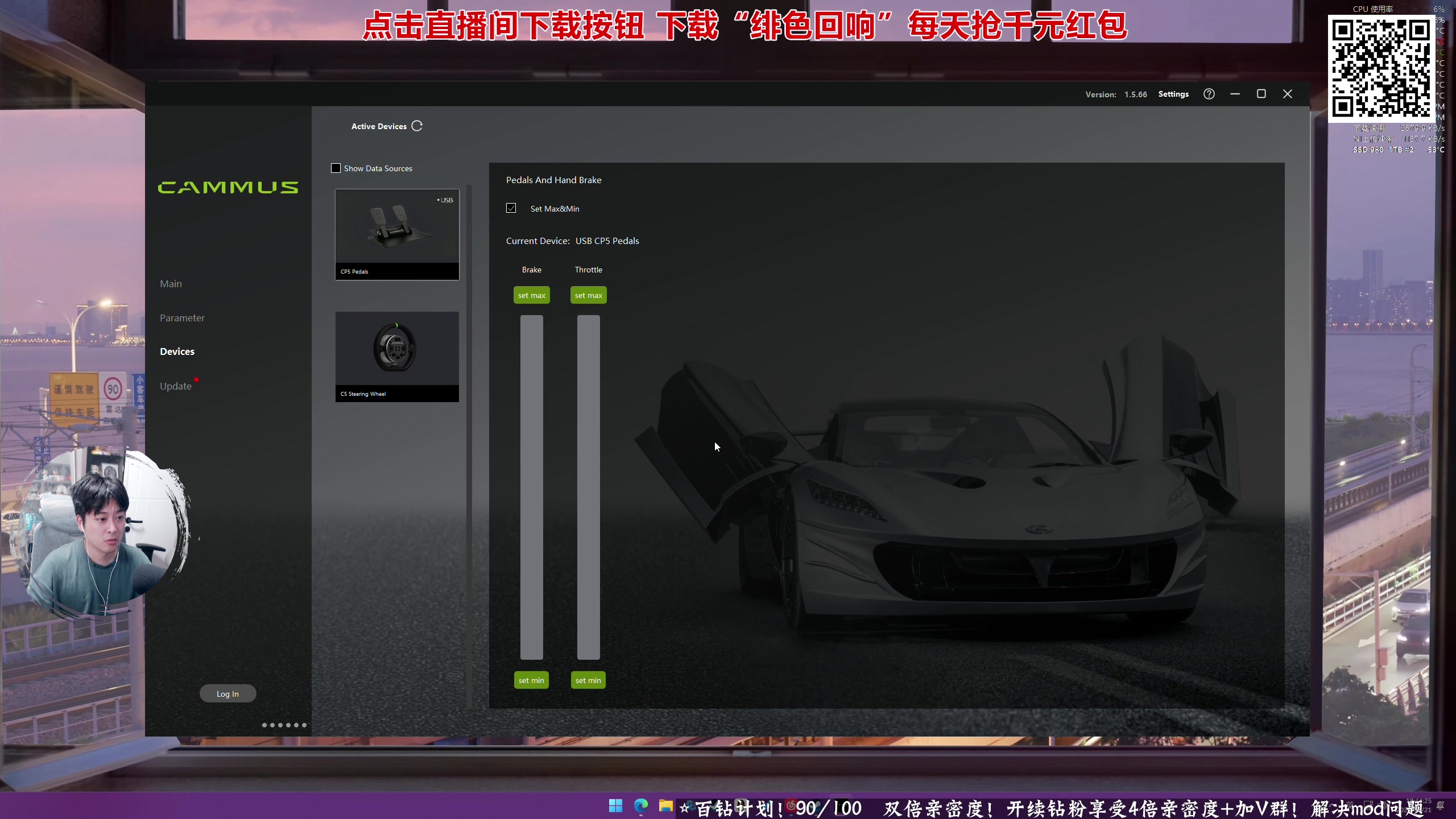Click the device list scrollbar
Image resolution: width=1456 pixels, height=819 pixels.
[x=469, y=446]
